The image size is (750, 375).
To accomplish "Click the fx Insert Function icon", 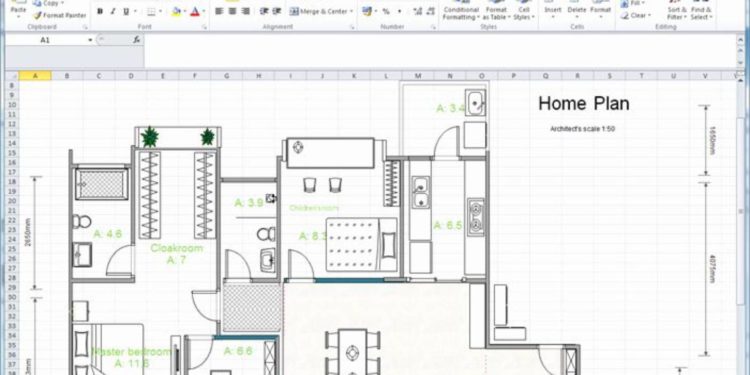I will [x=136, y=41].
